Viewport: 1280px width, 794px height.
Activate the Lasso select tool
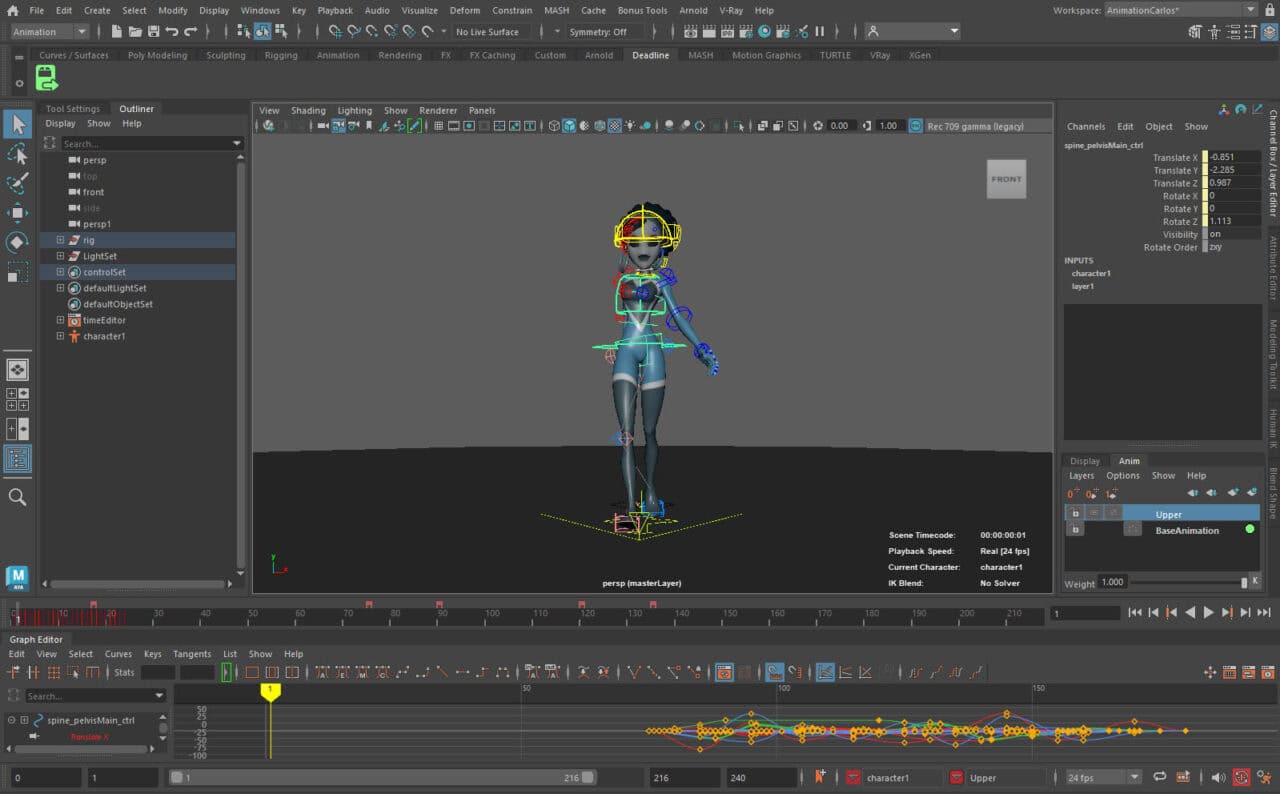pyautogui.click(x=18, y=154)
